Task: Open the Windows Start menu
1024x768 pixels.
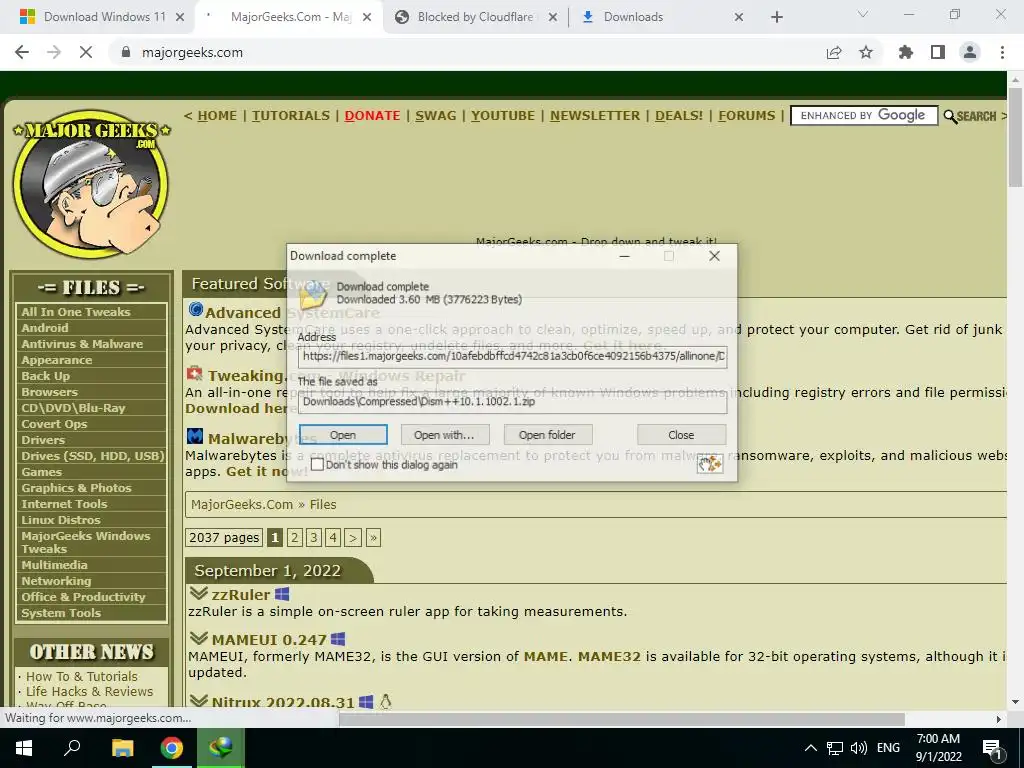Action: 24,748
